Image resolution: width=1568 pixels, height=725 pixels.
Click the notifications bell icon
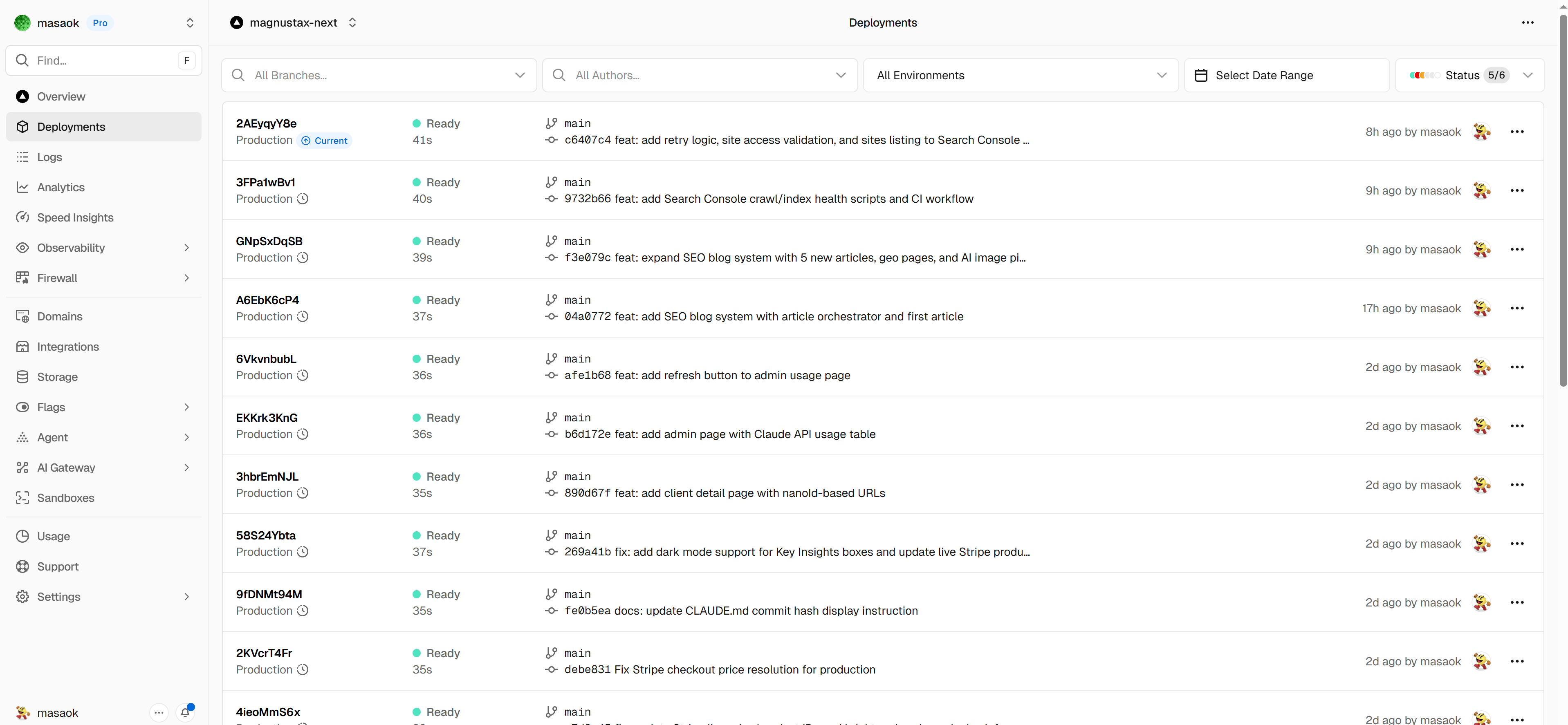tap(185, 712)
